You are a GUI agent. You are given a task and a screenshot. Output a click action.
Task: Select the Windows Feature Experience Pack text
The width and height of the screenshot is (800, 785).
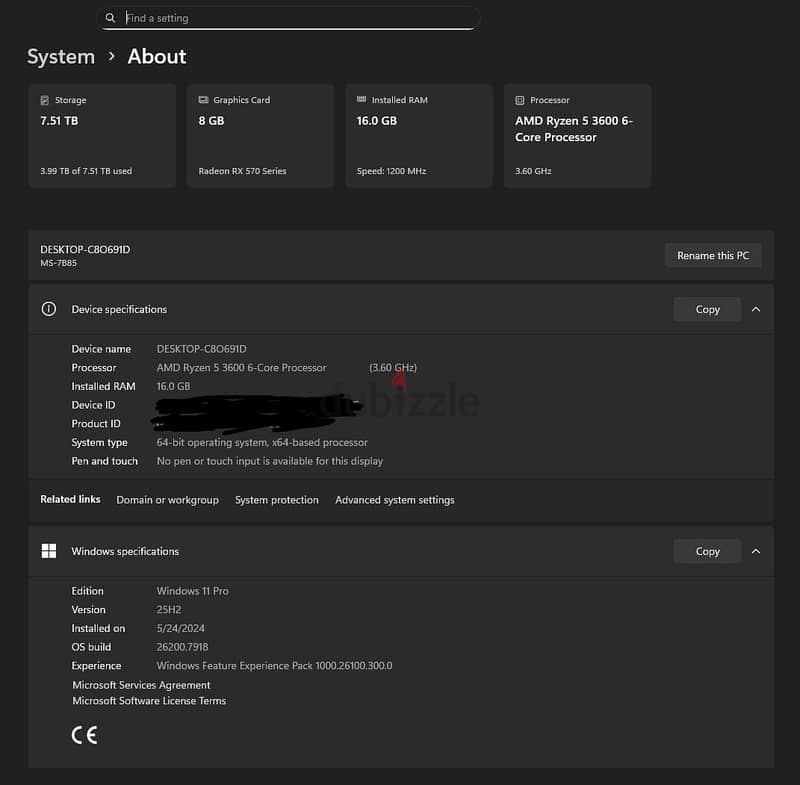coord(274,666)
